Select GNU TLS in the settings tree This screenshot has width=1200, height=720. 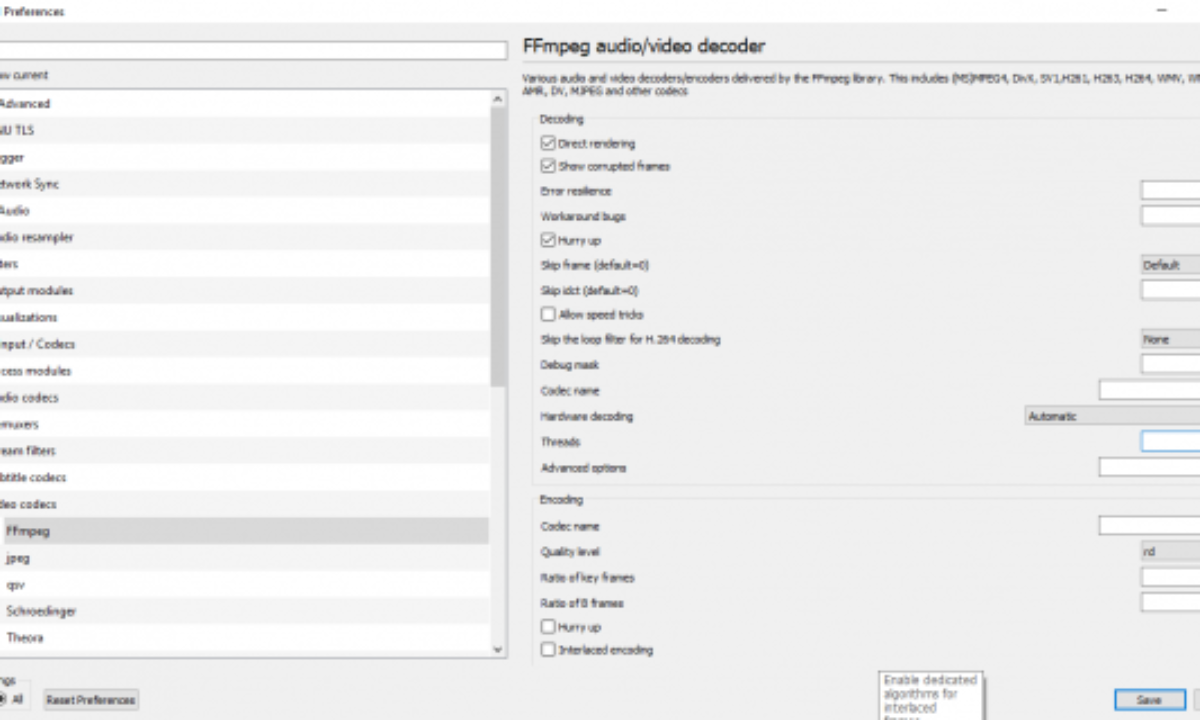coord(244,130)
